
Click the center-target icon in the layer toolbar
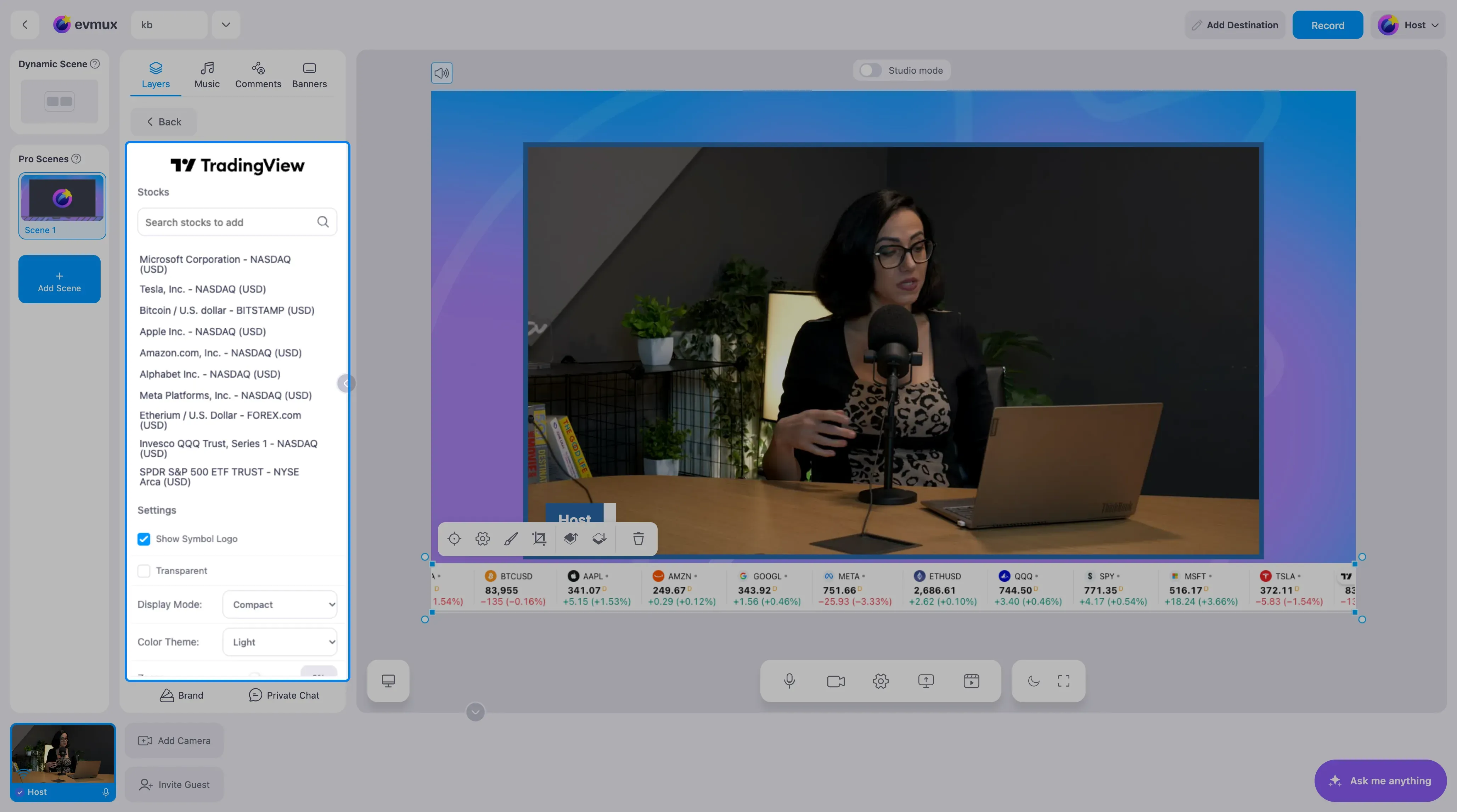pyautogui.click(x=454, y=539)
